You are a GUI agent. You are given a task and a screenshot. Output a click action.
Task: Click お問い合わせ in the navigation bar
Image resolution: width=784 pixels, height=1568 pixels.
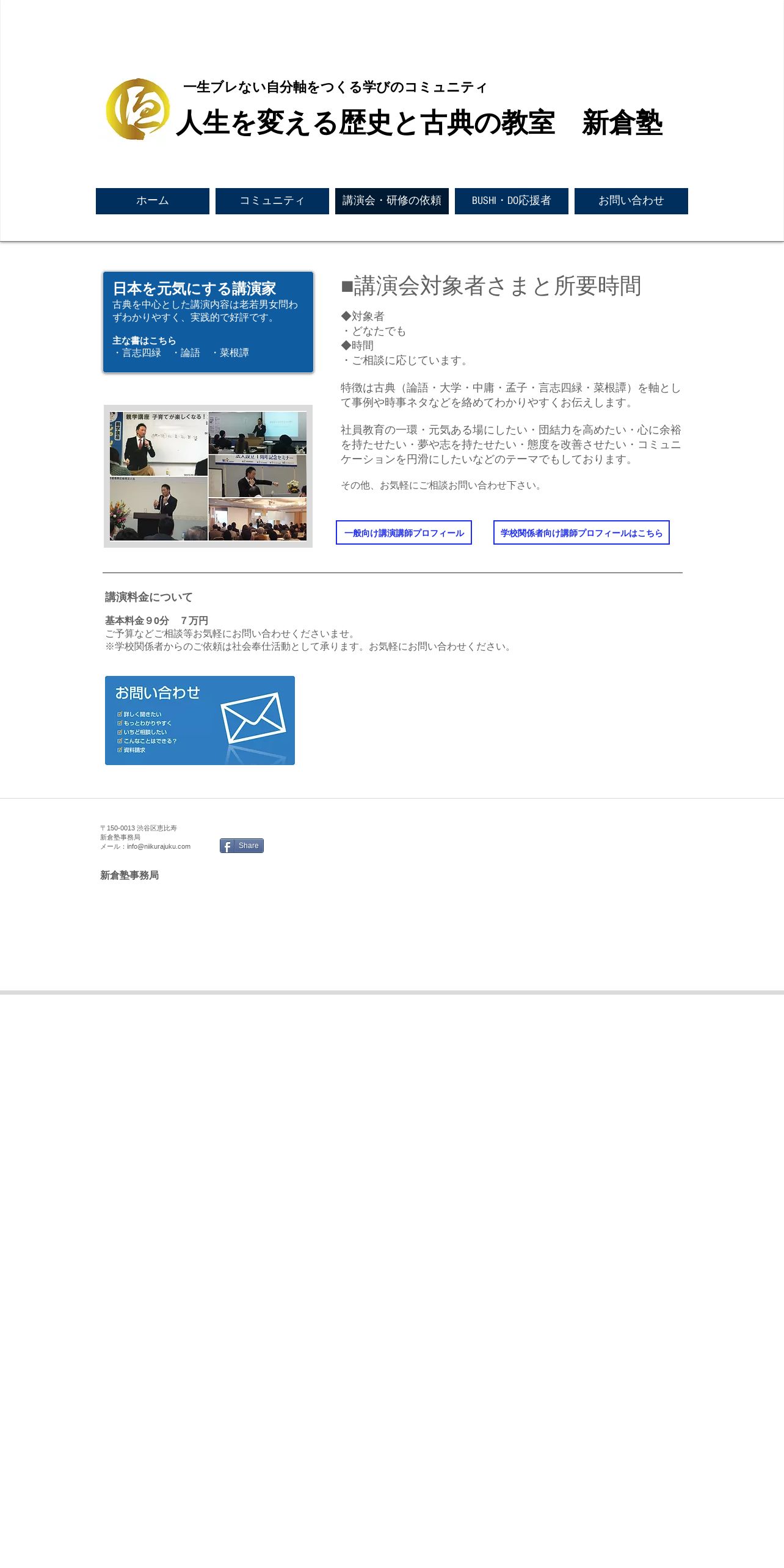[631, 201]
